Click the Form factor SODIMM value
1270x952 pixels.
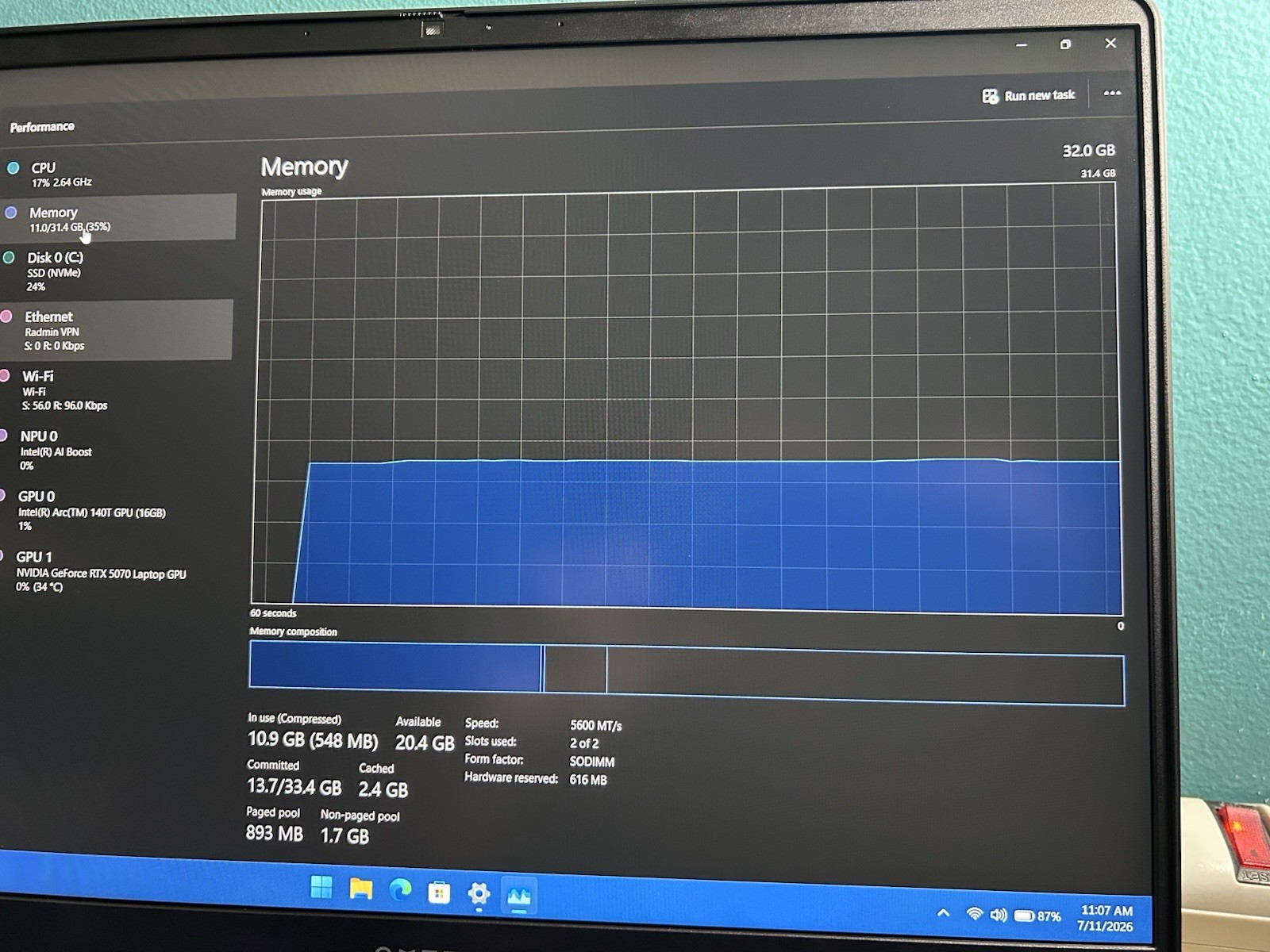592,762
